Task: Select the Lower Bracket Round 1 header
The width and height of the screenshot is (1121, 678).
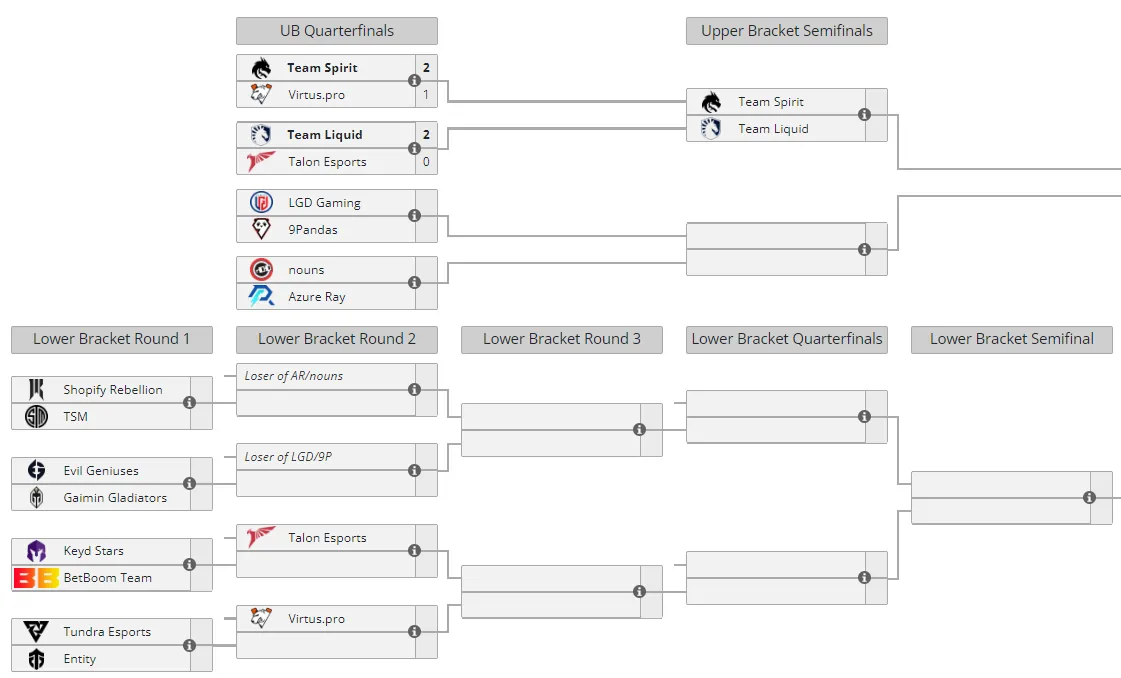Action: point(112,339)
